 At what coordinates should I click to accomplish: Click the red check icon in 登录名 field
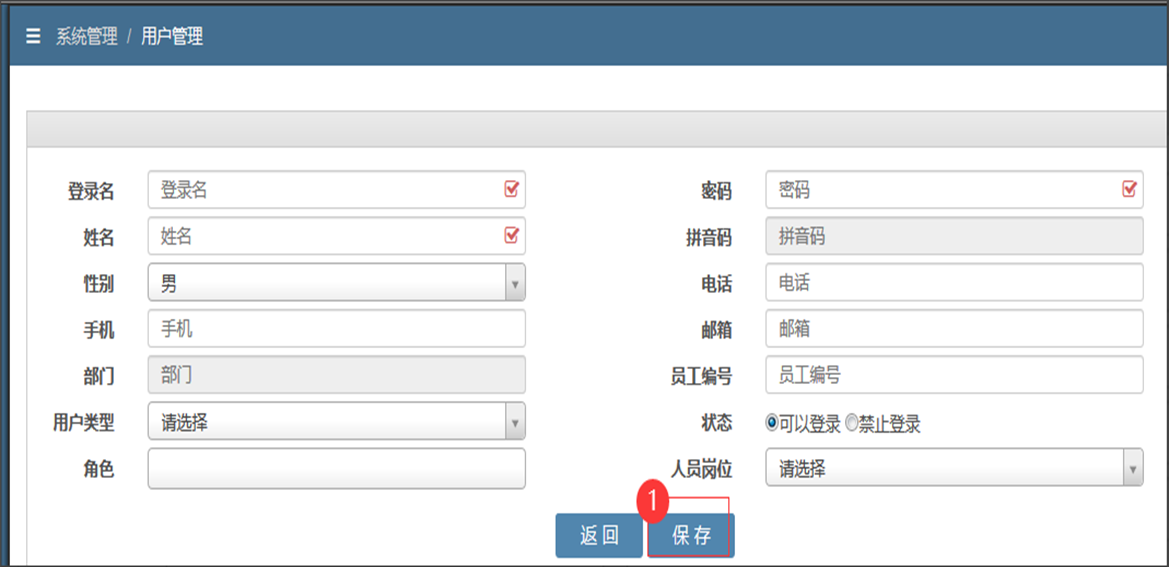tap(511, 189)
